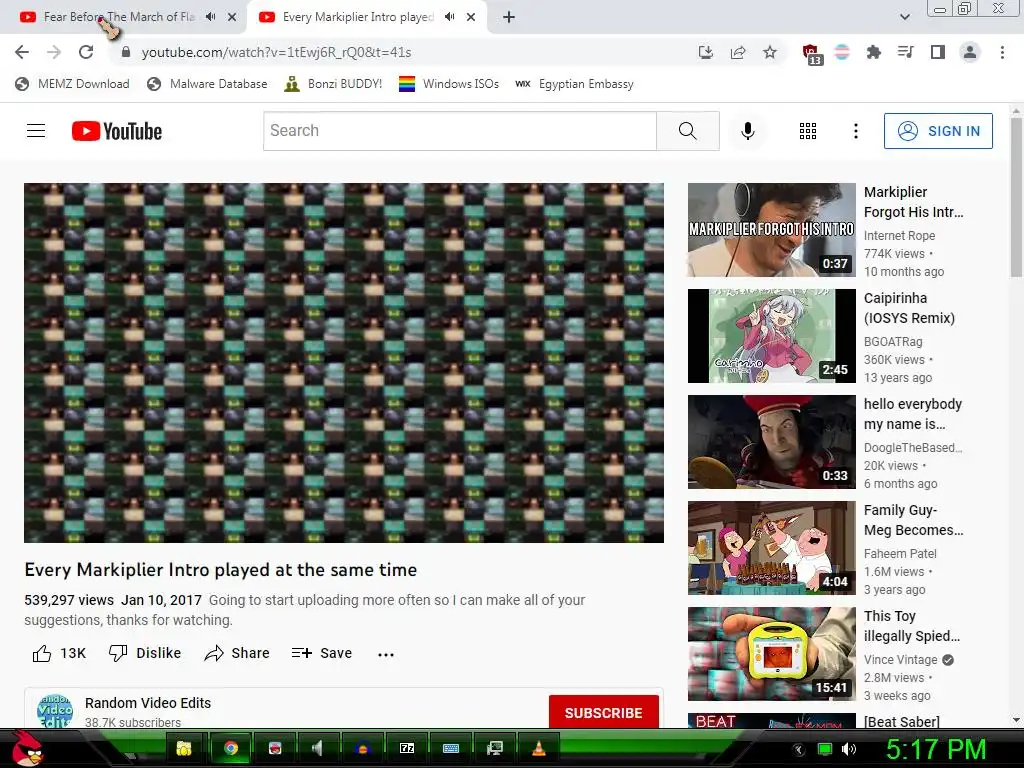Click the install app icon in address bar
This screenshot has width=1024, height=768.
click(x=705, y=52)
